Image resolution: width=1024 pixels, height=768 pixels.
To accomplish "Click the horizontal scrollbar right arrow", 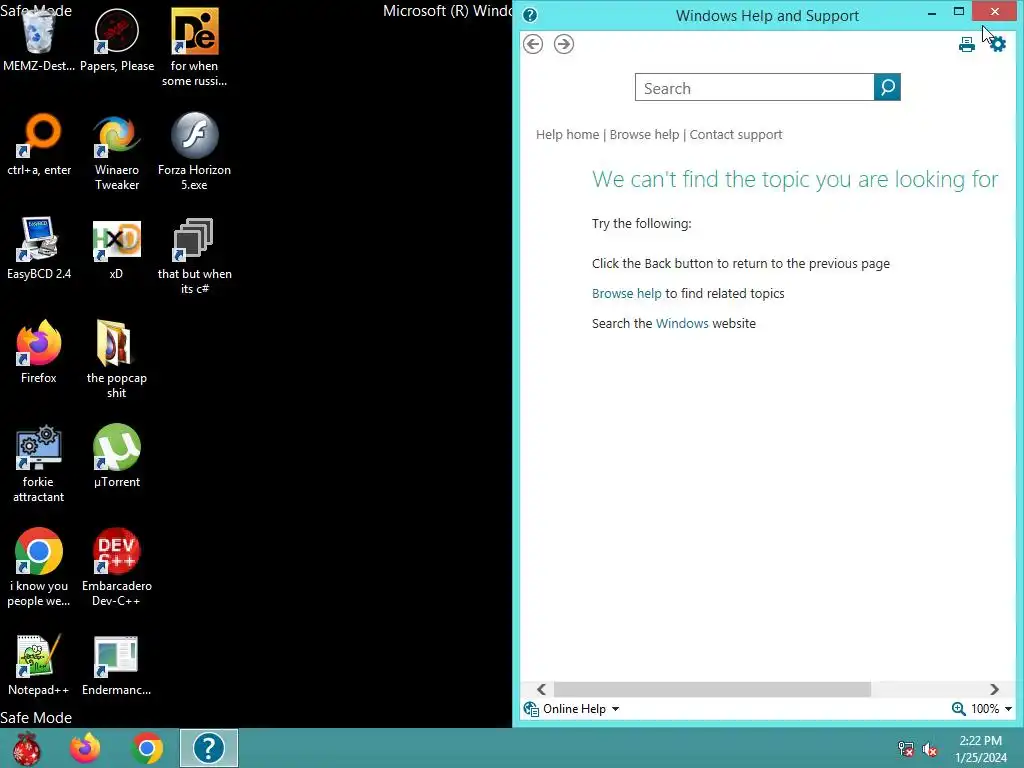I will (994, 690).
